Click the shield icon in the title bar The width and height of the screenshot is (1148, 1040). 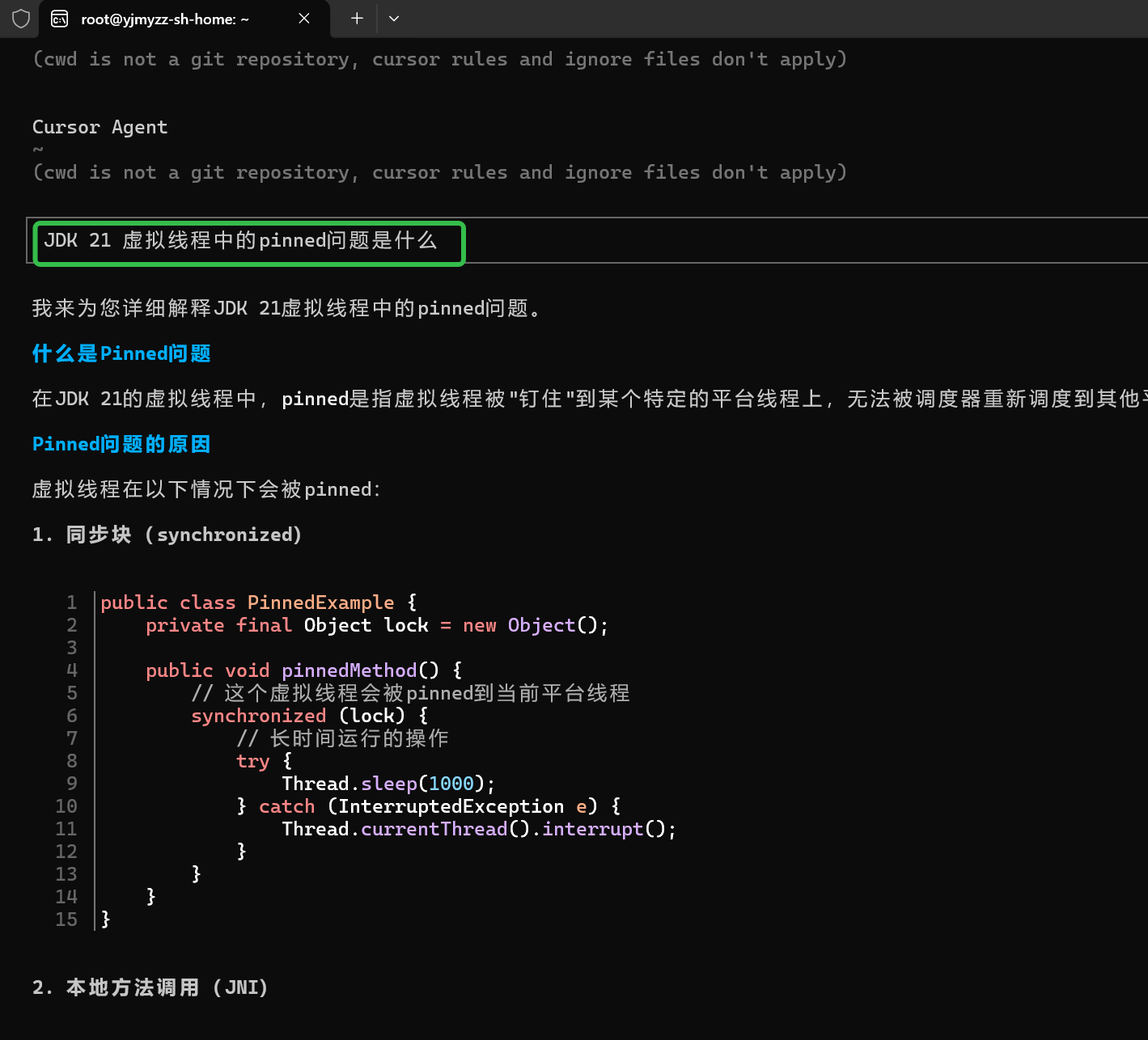point(21,19)
